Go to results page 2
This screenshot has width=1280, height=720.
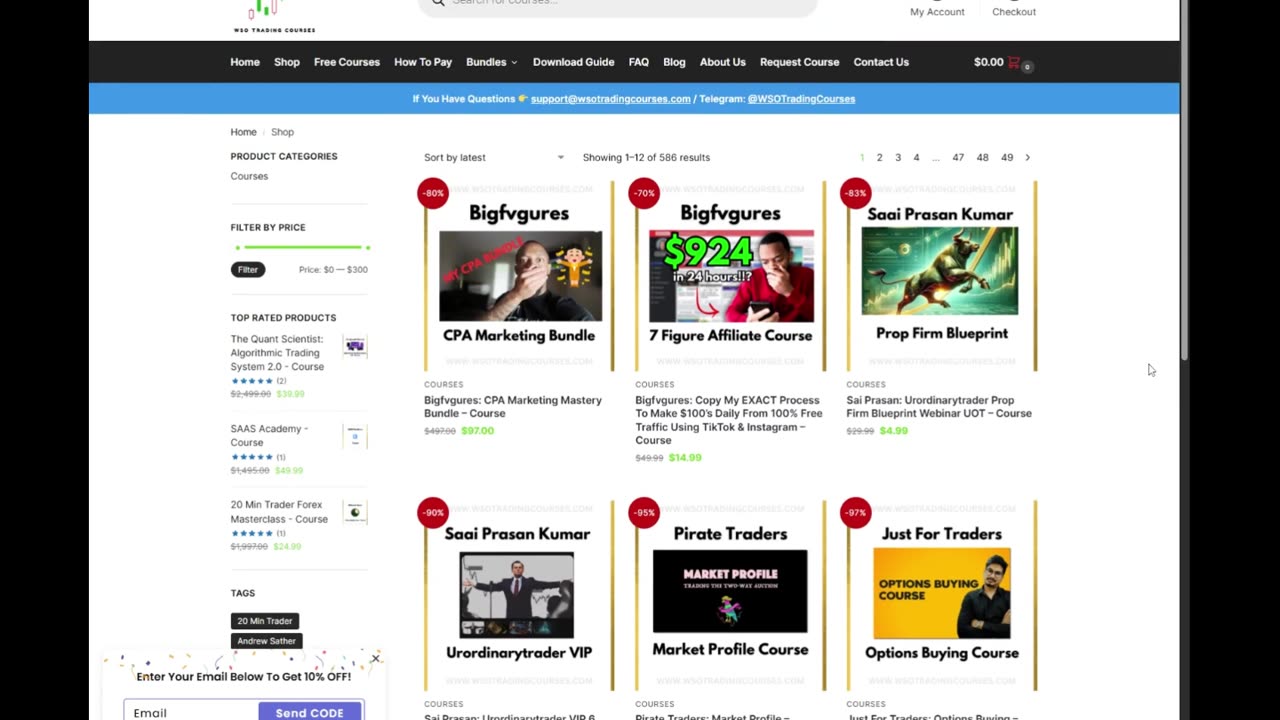[x=879, y=157]
